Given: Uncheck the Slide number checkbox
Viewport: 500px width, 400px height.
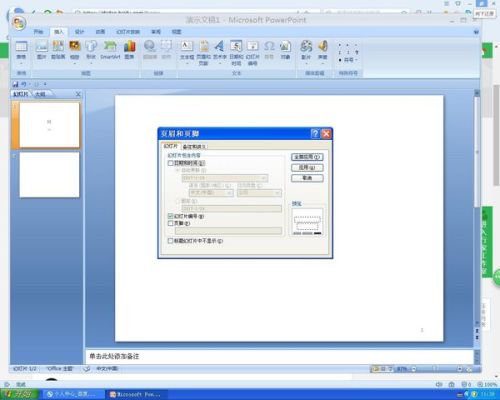Looking at the screenshot, I should click(x=171, y=216).
